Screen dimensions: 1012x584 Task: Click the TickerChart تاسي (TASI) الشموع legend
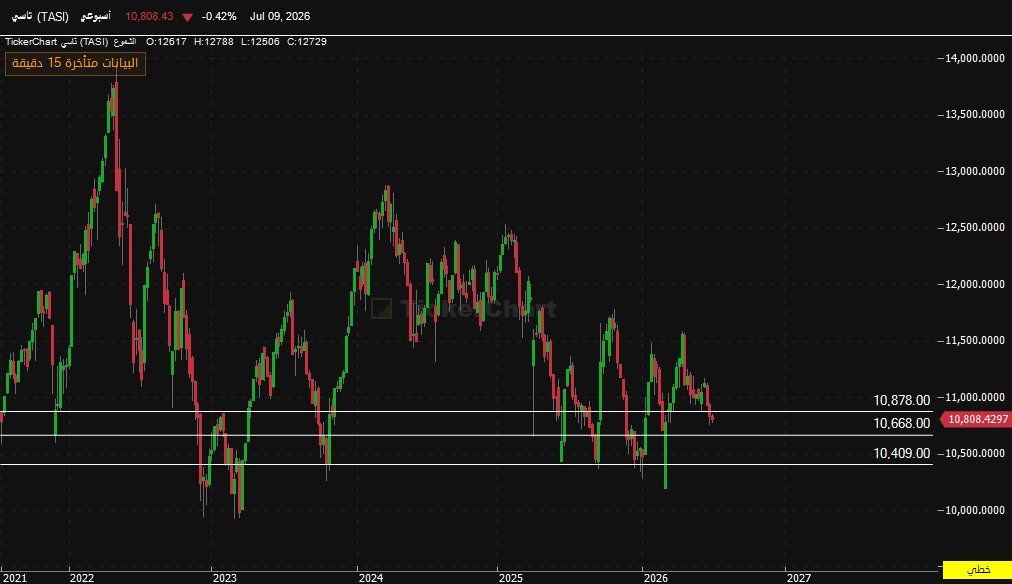pyautogui.click(x=70, y=41)
